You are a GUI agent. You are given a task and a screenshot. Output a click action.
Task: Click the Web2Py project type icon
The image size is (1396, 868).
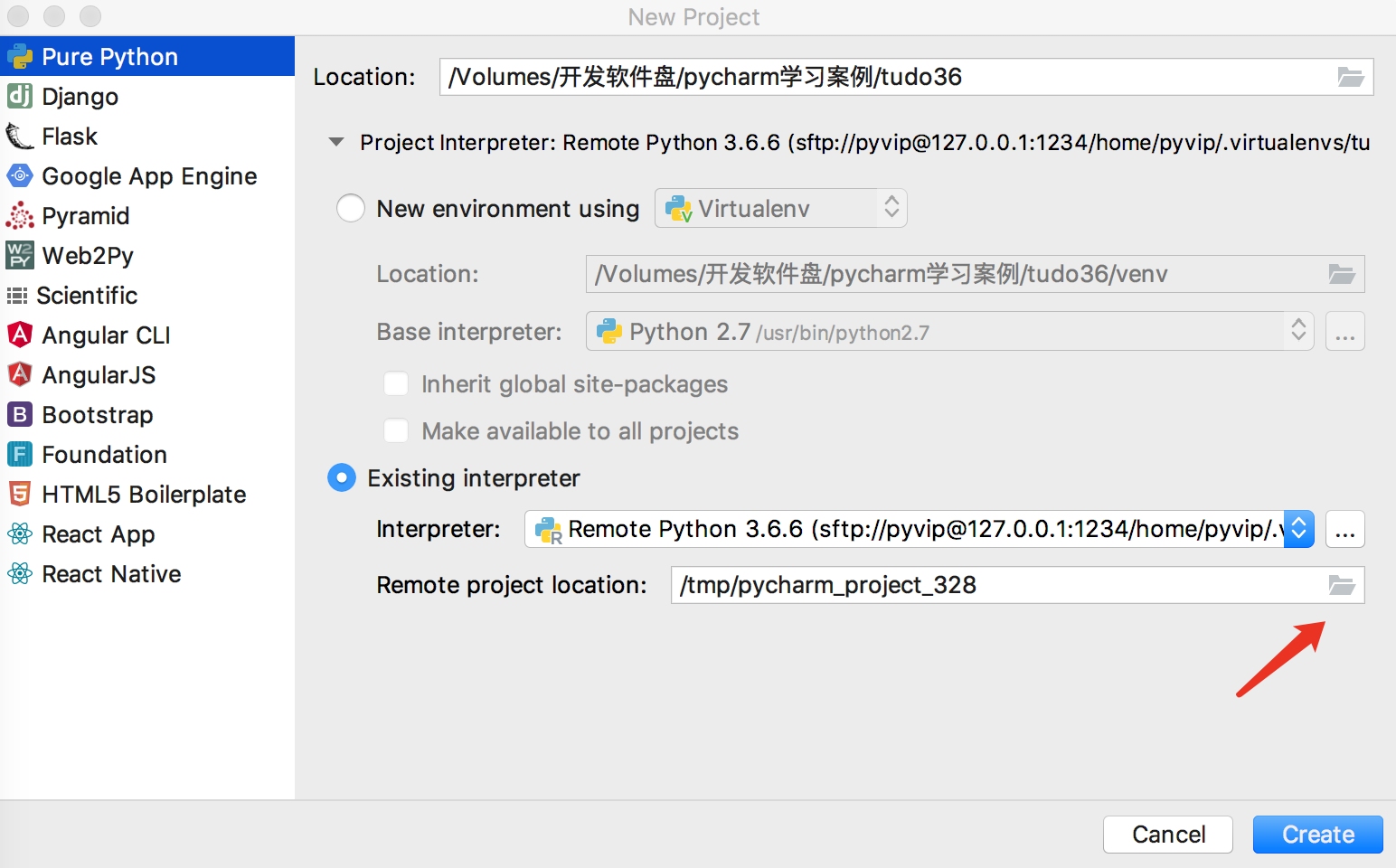(x=20, y=255)
